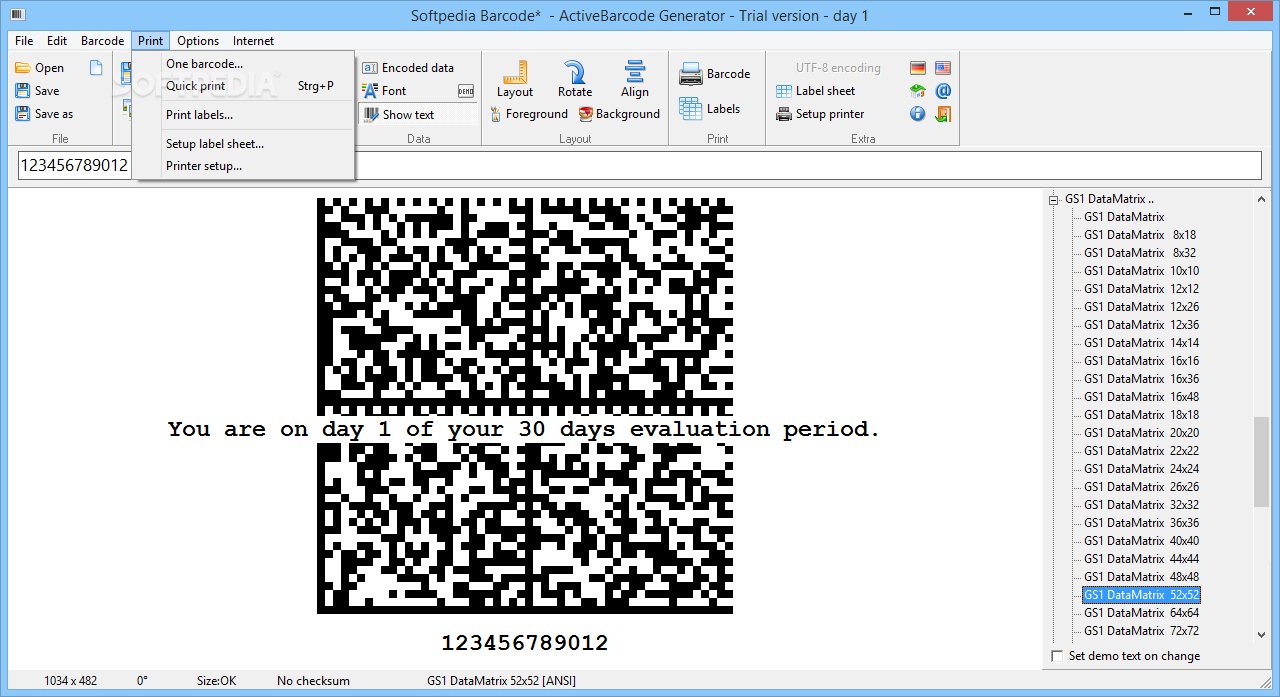Select GS1 DataMatrix 64x64
Image resolution: width=1280 pixels, height=697 pixels.
(1142, 613)
